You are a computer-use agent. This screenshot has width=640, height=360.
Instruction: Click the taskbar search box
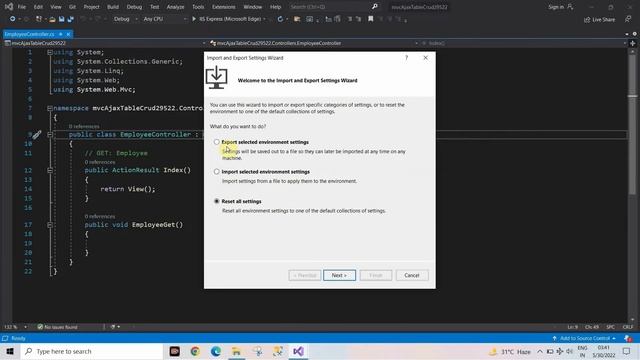pyautogui.click(x=92, y=351)
